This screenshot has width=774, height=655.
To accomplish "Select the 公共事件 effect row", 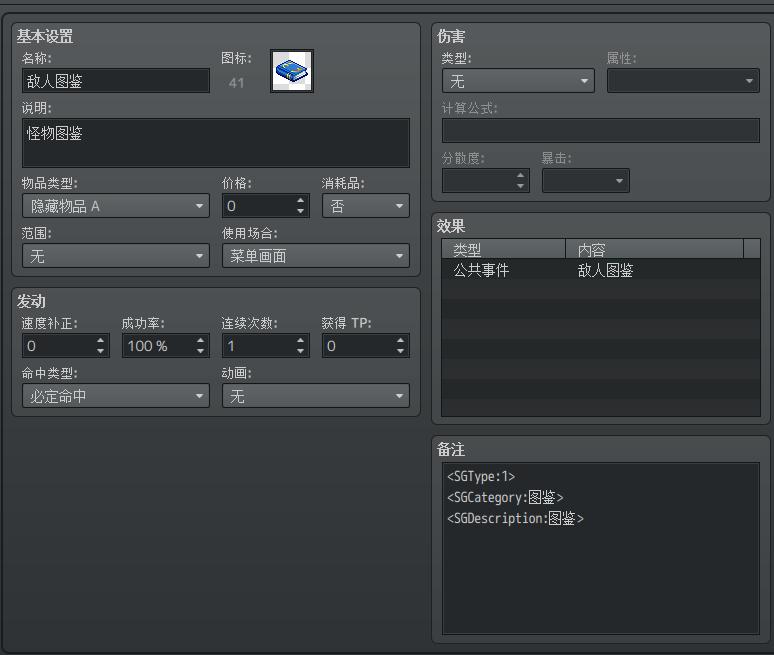I will [601, 270].
